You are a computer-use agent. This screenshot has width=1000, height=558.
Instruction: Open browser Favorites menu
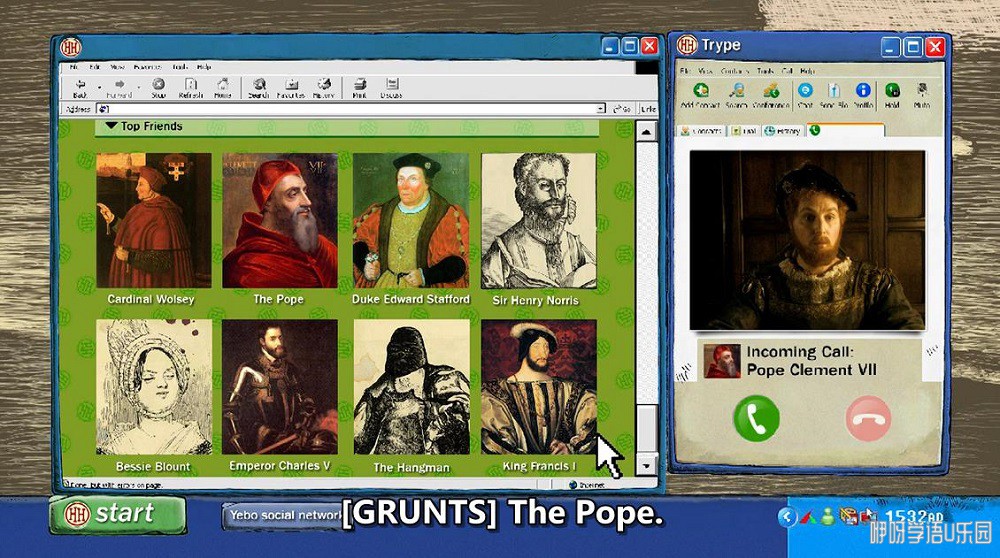(147, 66)
